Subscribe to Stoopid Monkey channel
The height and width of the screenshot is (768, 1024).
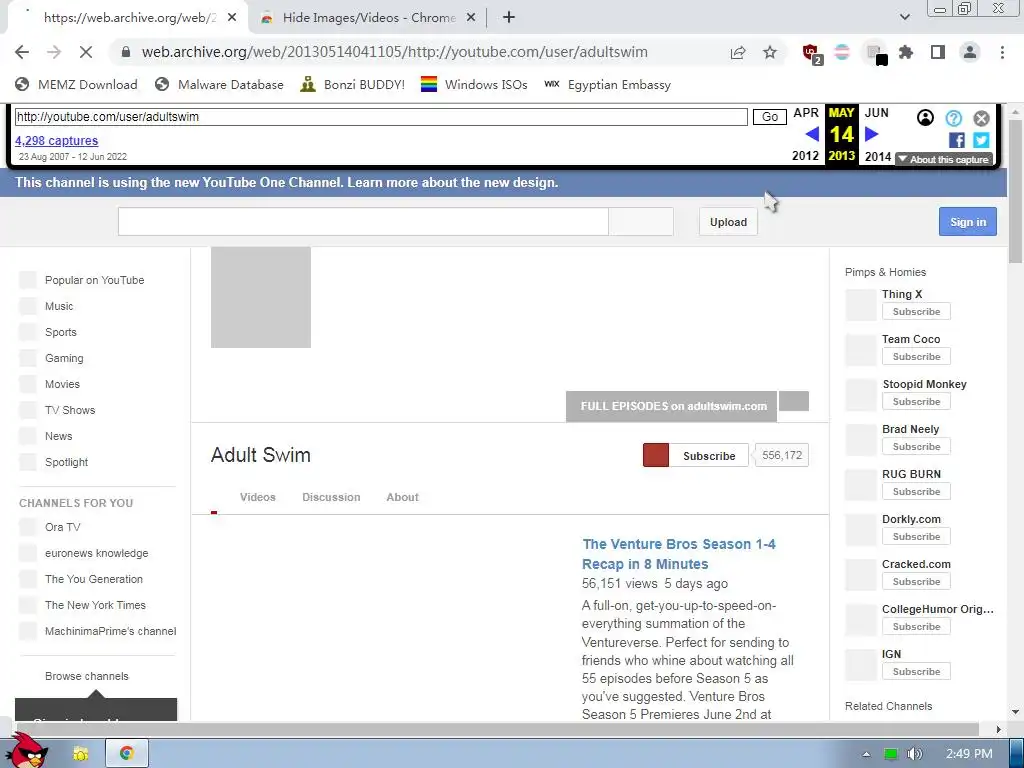tap(916, 402)
